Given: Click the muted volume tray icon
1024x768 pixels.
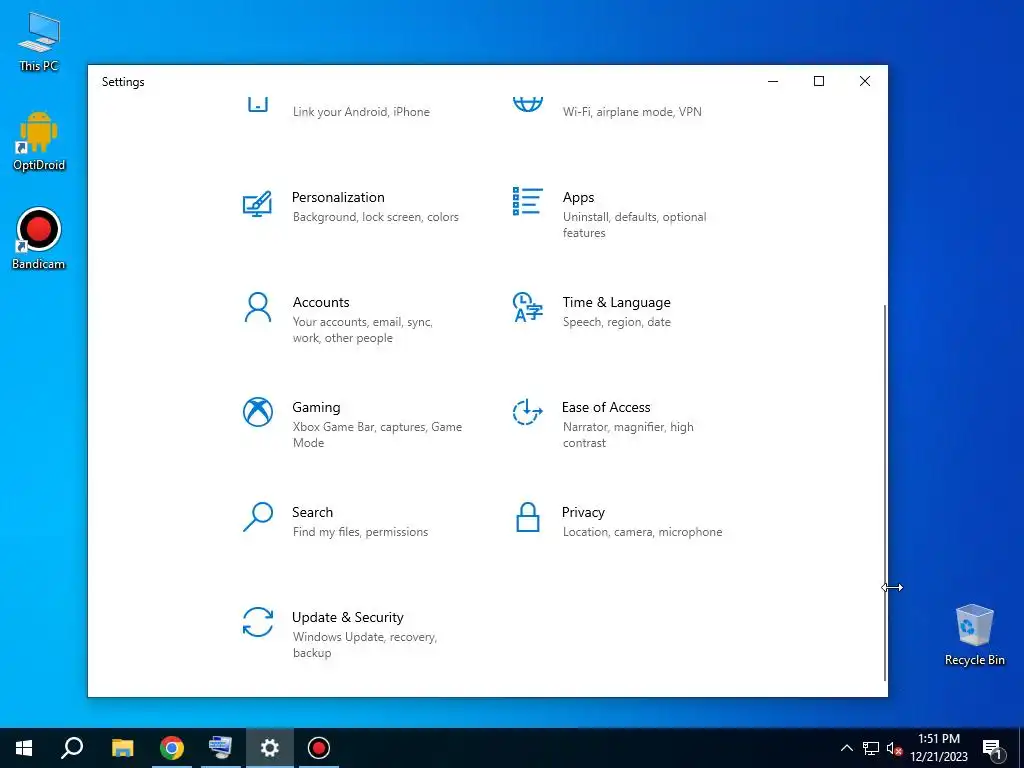Looking at the screenshot, I should tap(894, 748).
